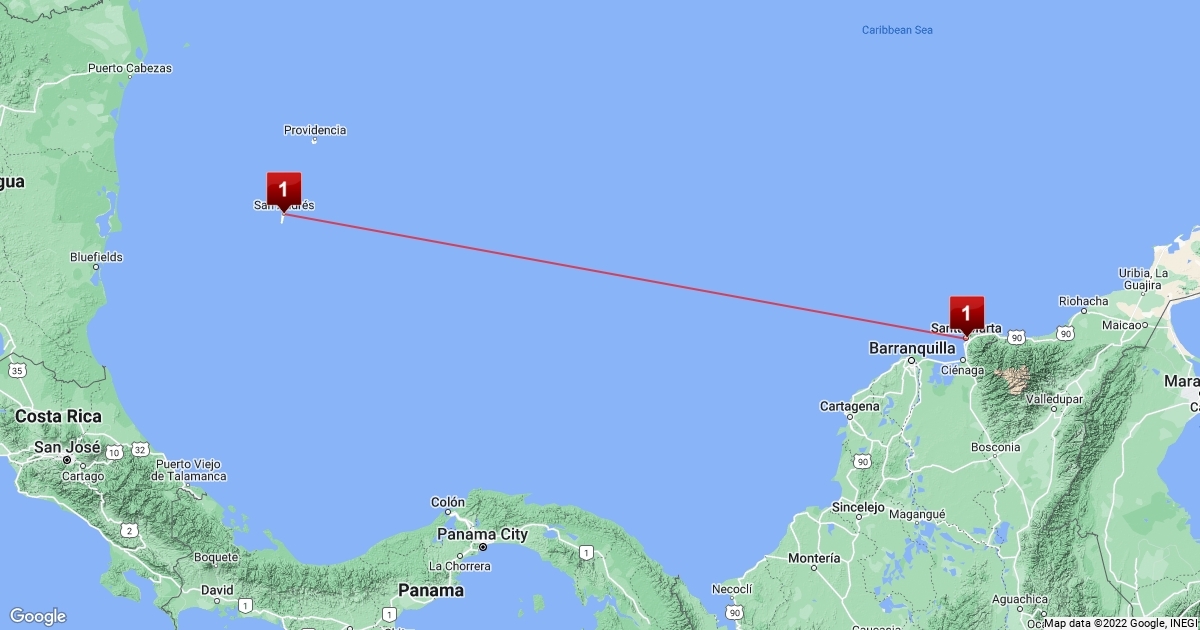
Task: Select the Puerto Cabezas town label
Action: [130, 69]
